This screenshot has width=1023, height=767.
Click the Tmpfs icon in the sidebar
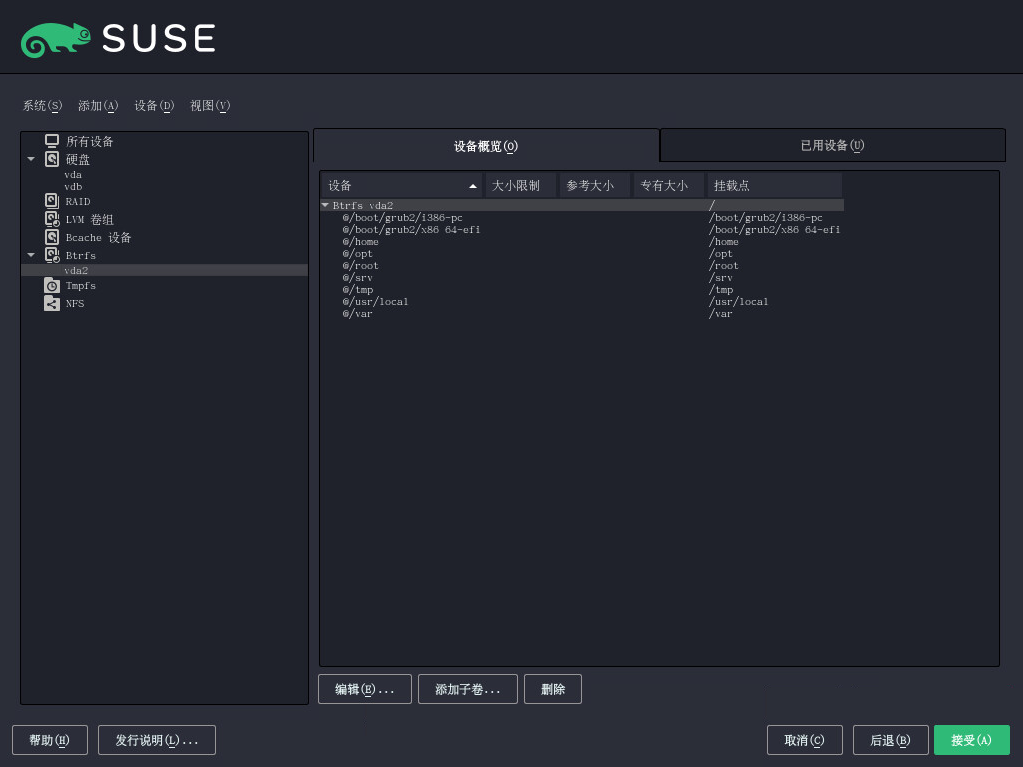click(52, 286)
